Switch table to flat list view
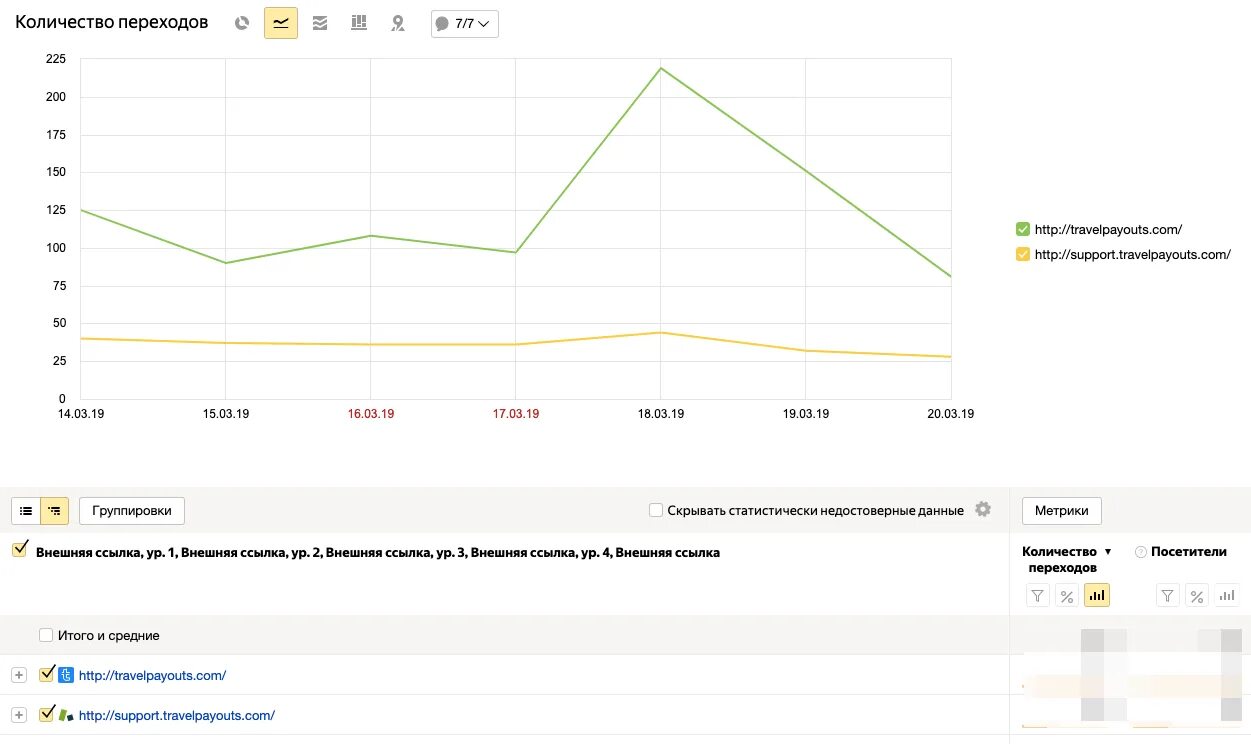 tap(26, 510)
